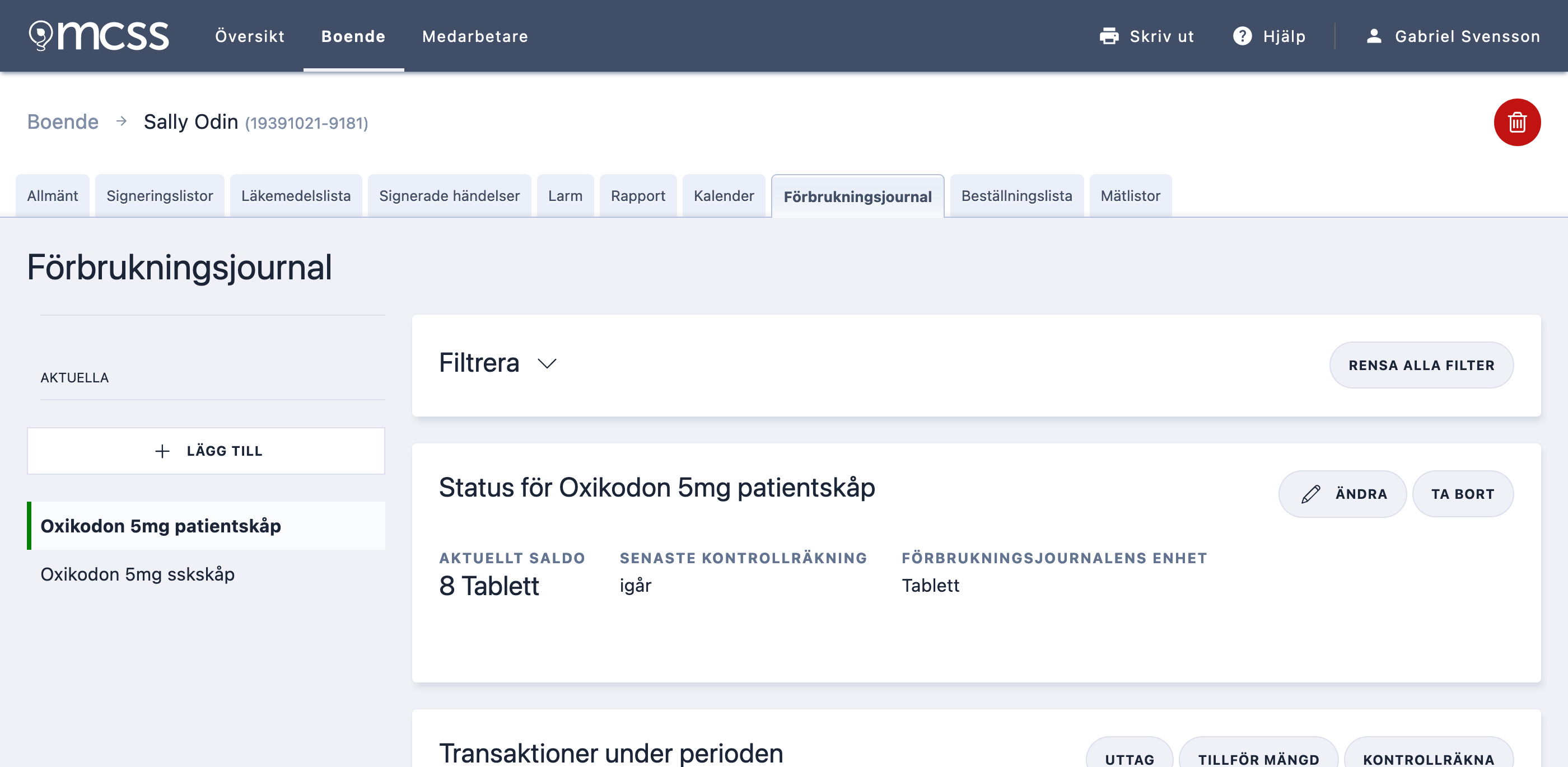
Task: Select Oxikodon 5mg sskskåp in list
Action: tap(206, 573)
